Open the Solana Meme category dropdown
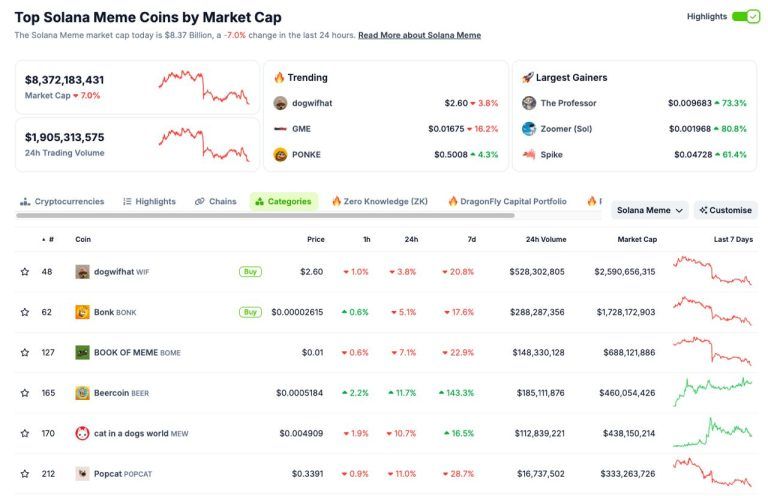Image resolution: width=768 pixels, height=496 pixels. coord(650,210)
